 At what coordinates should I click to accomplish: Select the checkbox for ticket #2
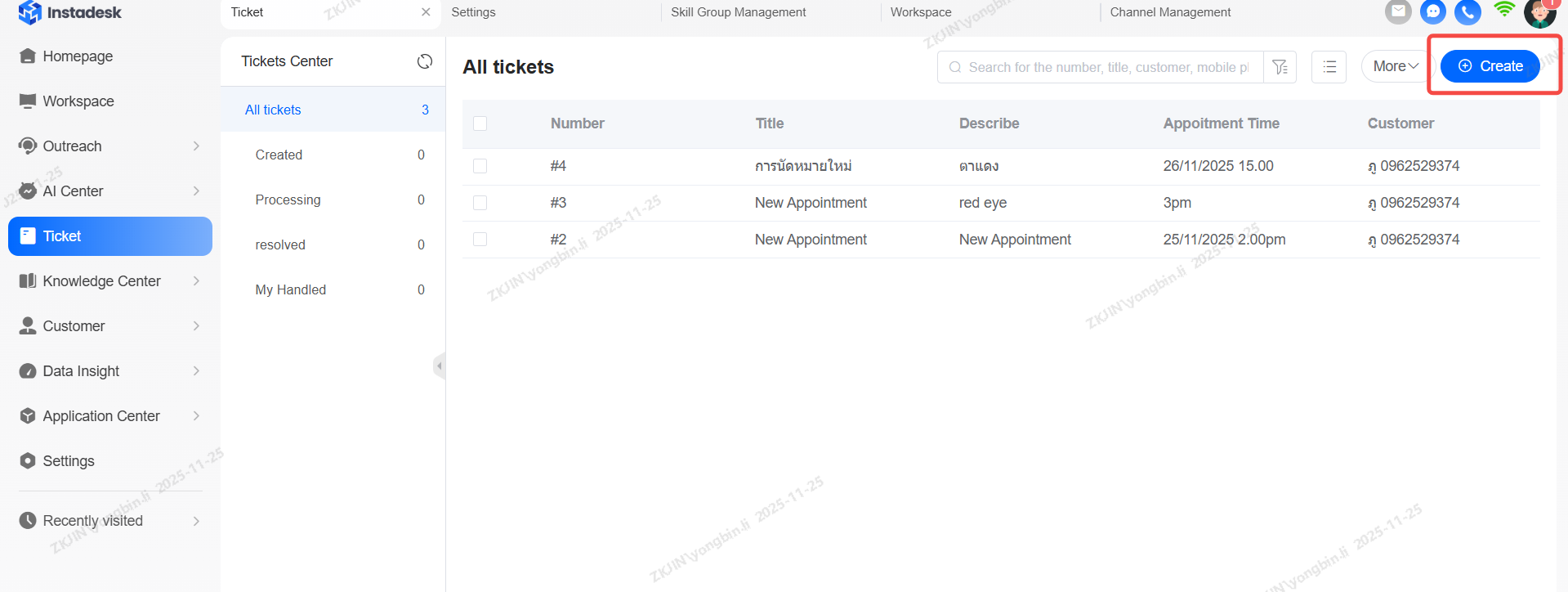tap(480, 240)
